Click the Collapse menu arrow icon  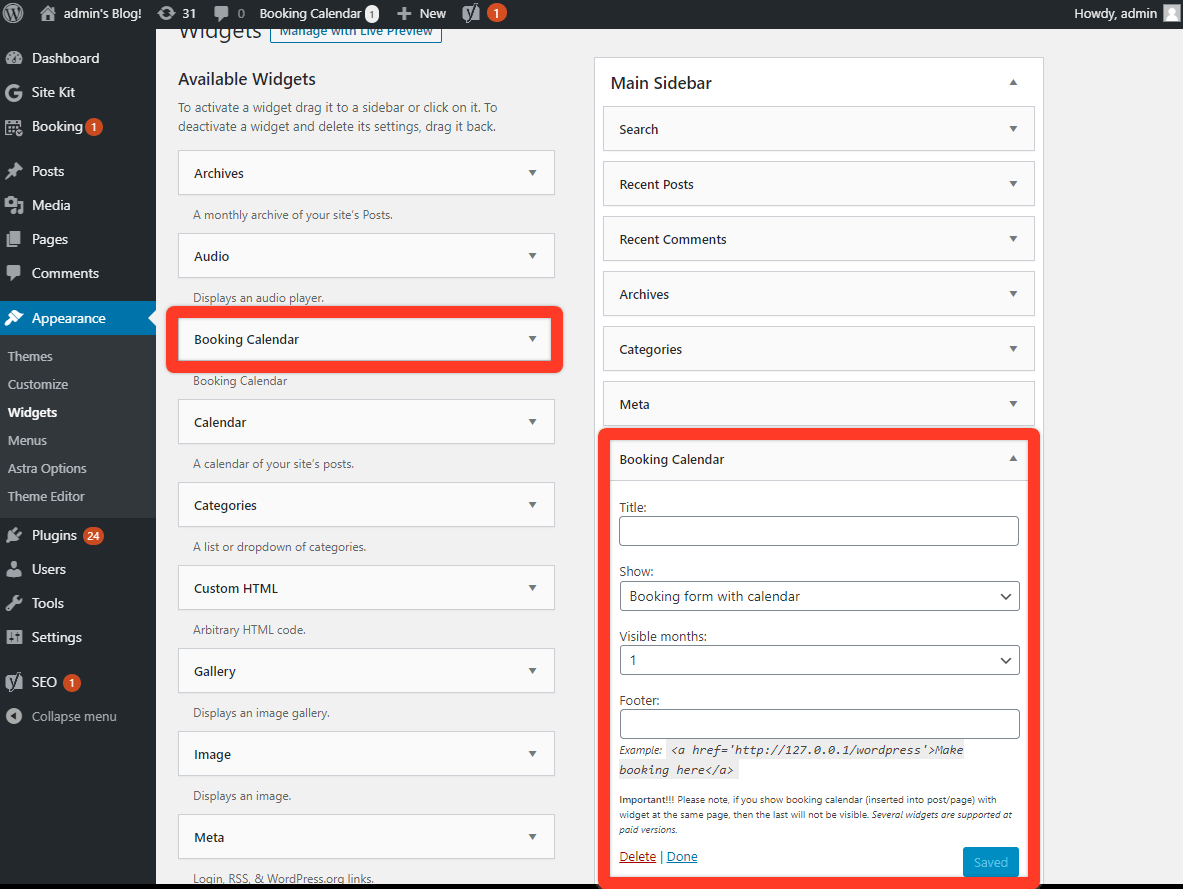[x=14, y=716]
